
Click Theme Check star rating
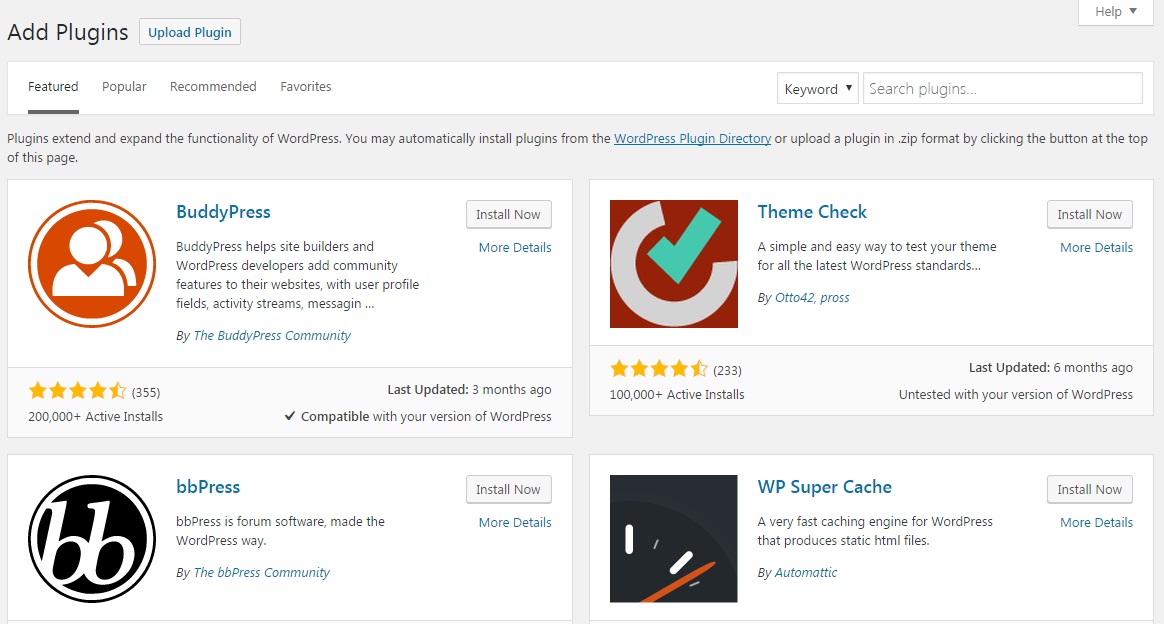click(x=658, y=369)
